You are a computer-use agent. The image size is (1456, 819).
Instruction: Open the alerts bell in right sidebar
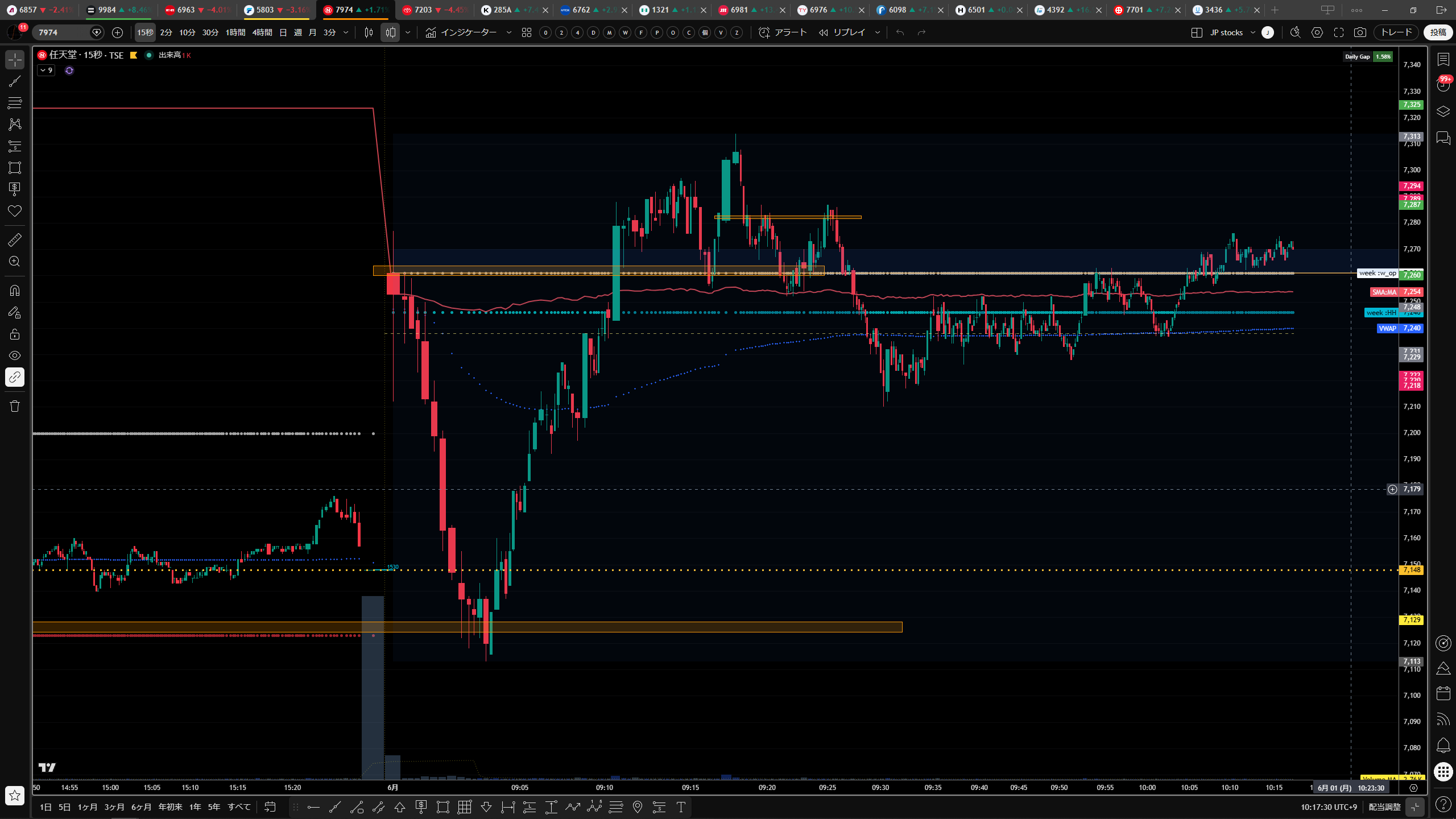tap(1443, 745)
